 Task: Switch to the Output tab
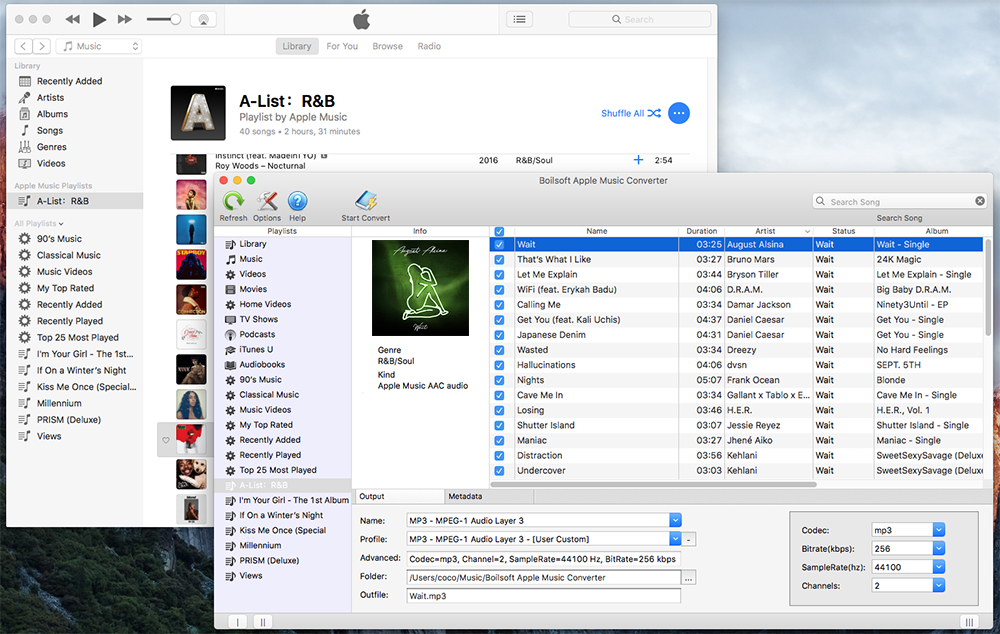(x=398, y=496)
